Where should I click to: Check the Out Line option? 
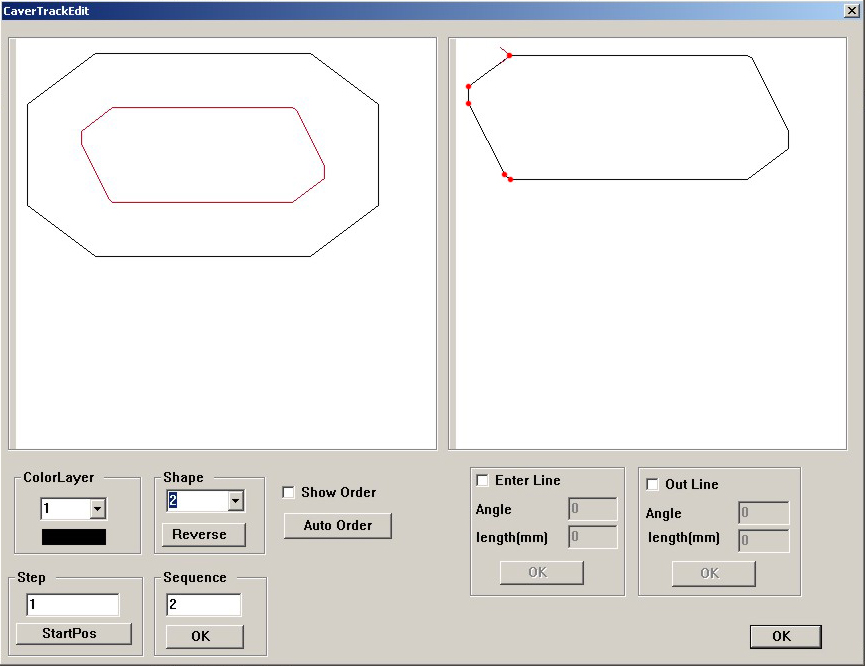pyautogui.click(x=653, y=484)
